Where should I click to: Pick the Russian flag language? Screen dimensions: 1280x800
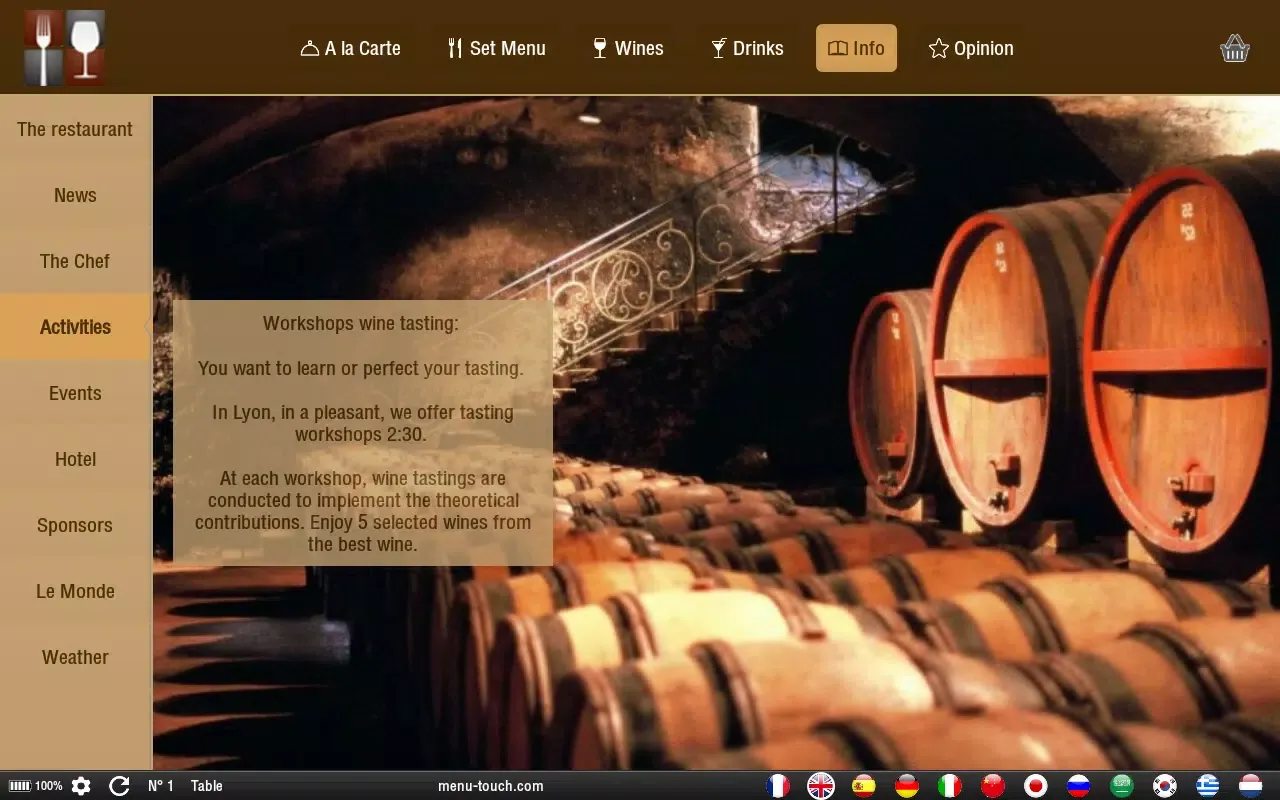[x=1078, y=786]
